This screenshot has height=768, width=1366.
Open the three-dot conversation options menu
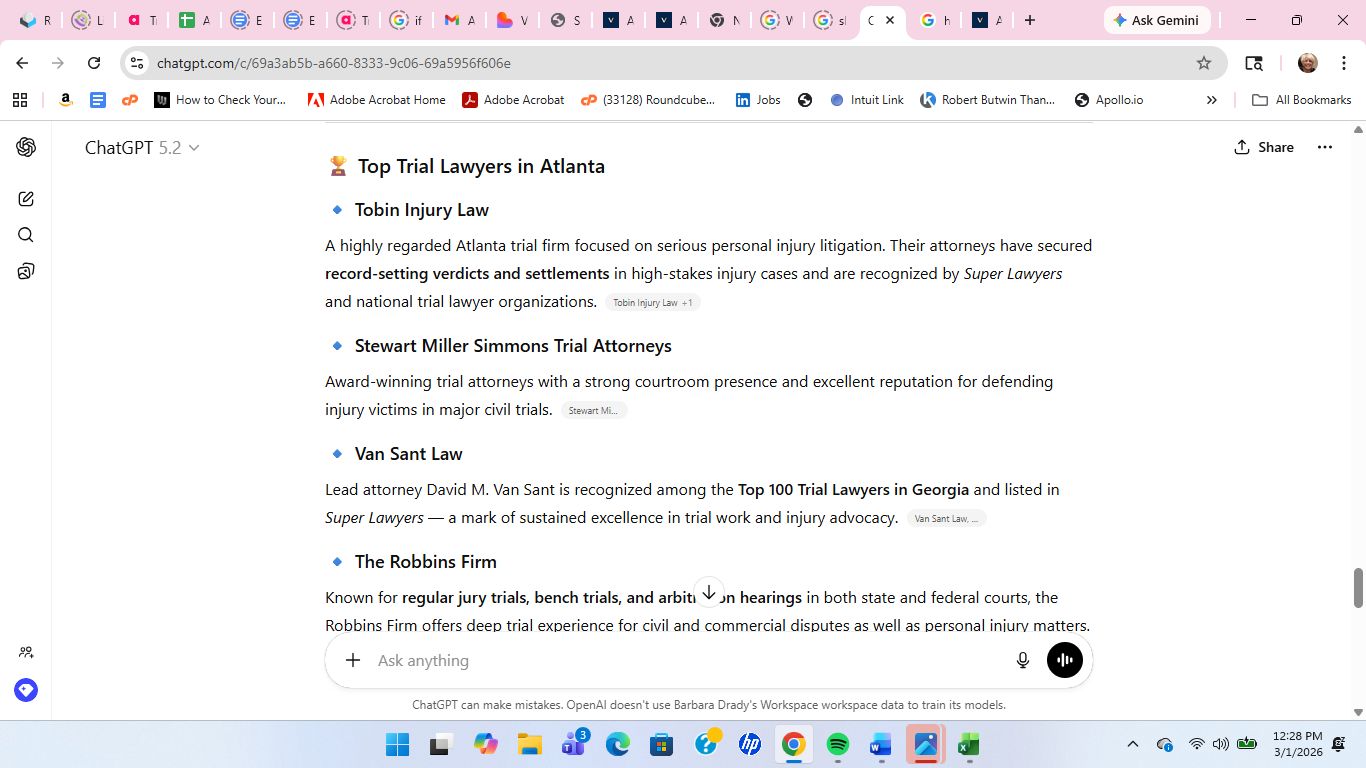tap(1325, 147)
